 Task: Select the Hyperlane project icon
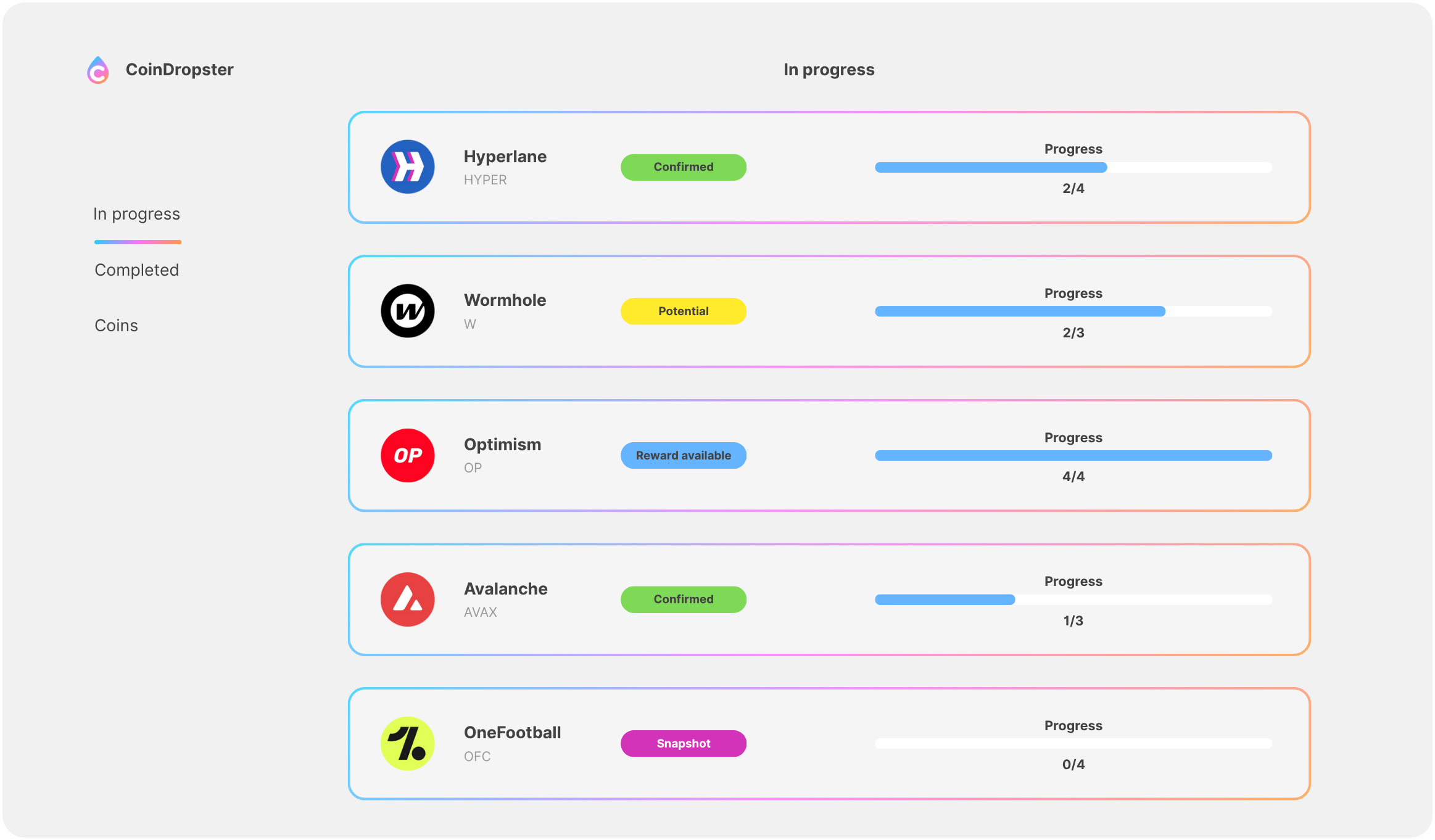pos(408,167)
